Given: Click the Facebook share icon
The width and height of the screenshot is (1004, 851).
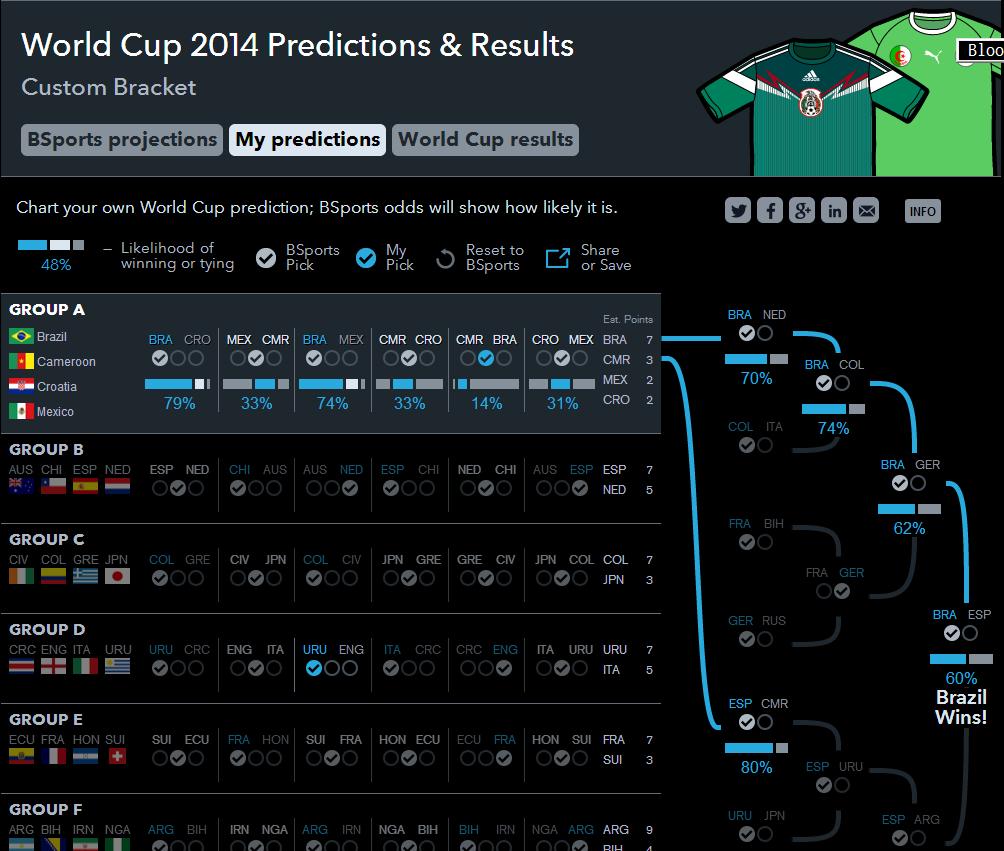Looking at the screenshot, I should [770, 211].
